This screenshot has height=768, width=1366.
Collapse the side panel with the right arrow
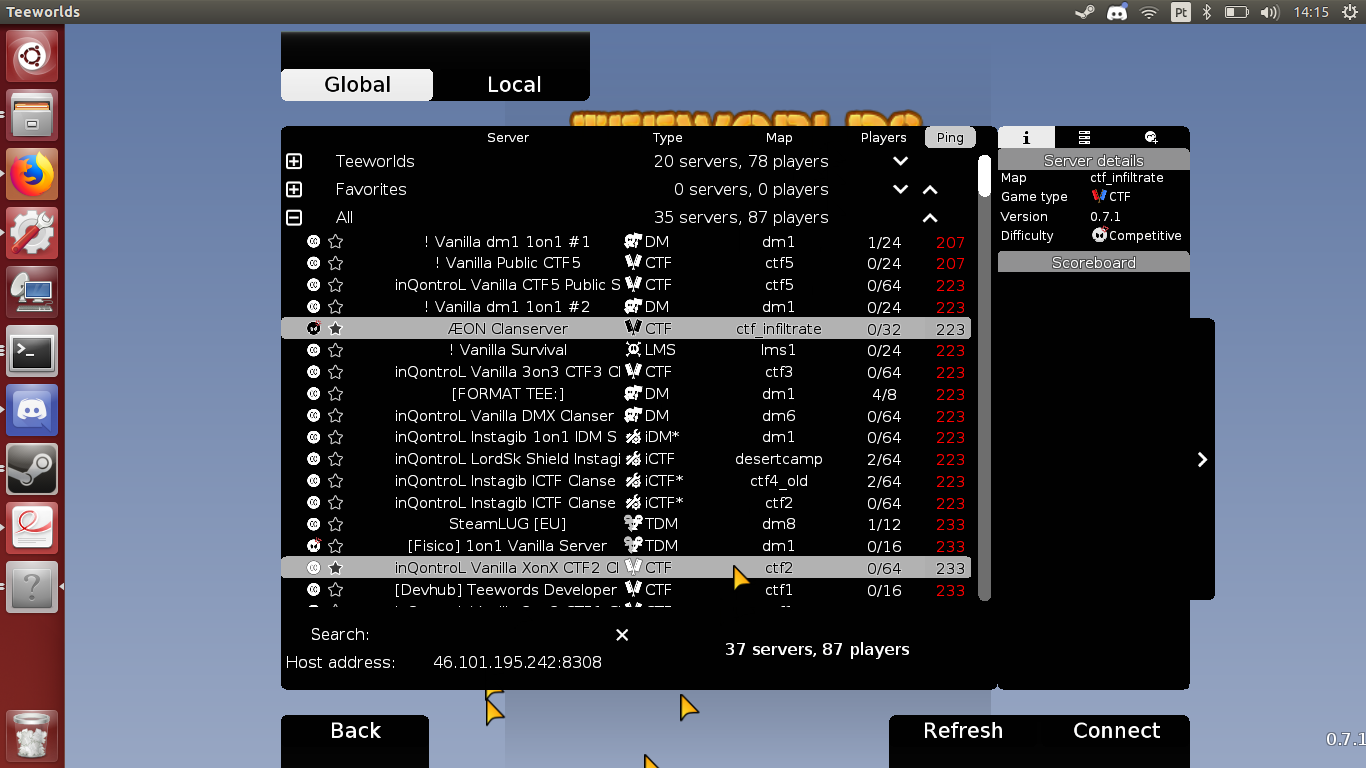[x=1202, y=459]
